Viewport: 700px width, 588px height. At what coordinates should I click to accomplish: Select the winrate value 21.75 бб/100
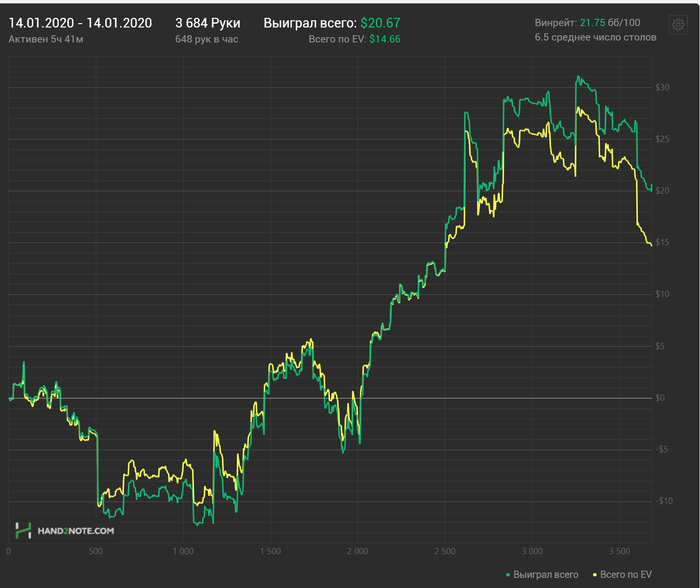pos(610,23)
